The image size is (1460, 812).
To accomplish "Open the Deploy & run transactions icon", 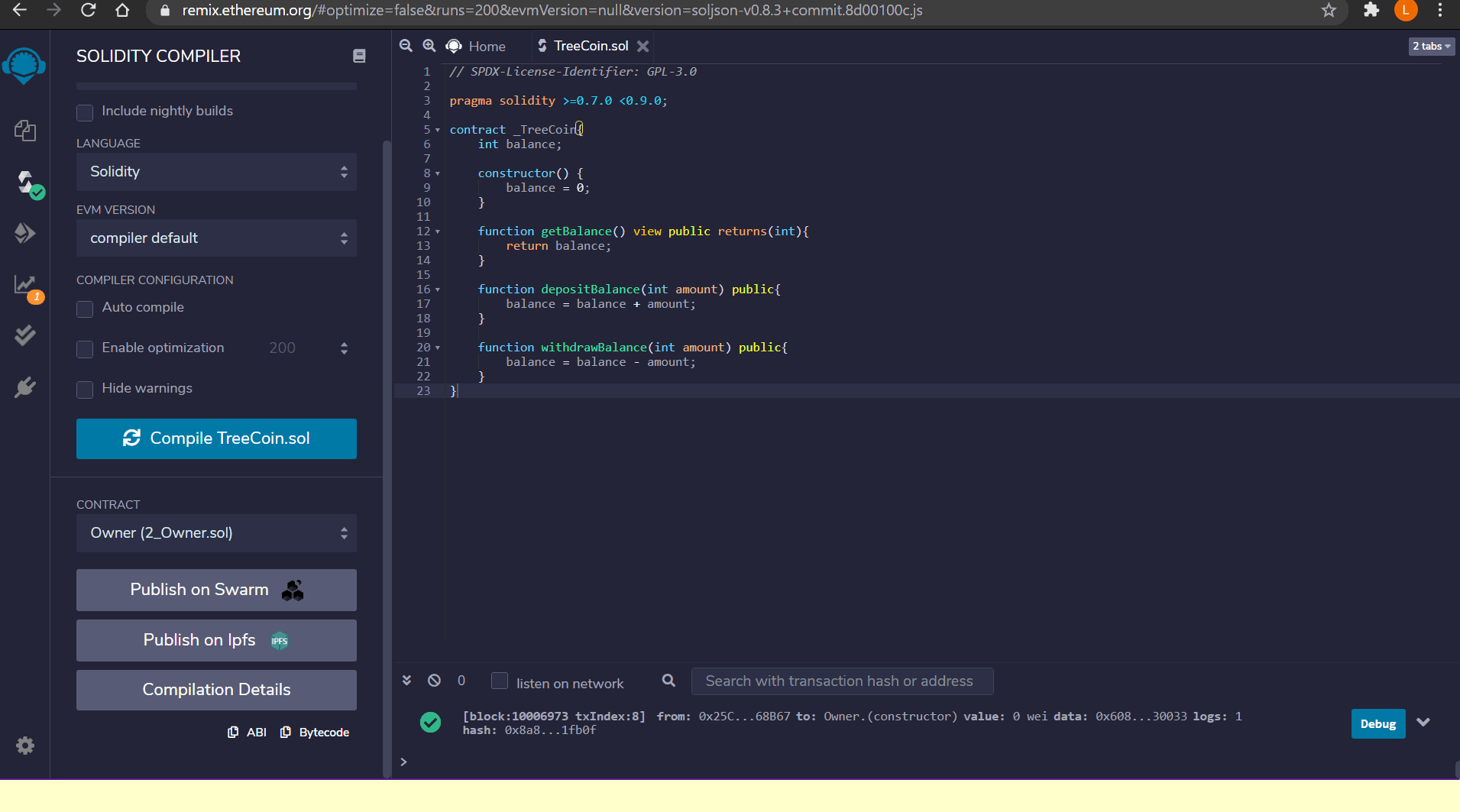I will 25,233.
